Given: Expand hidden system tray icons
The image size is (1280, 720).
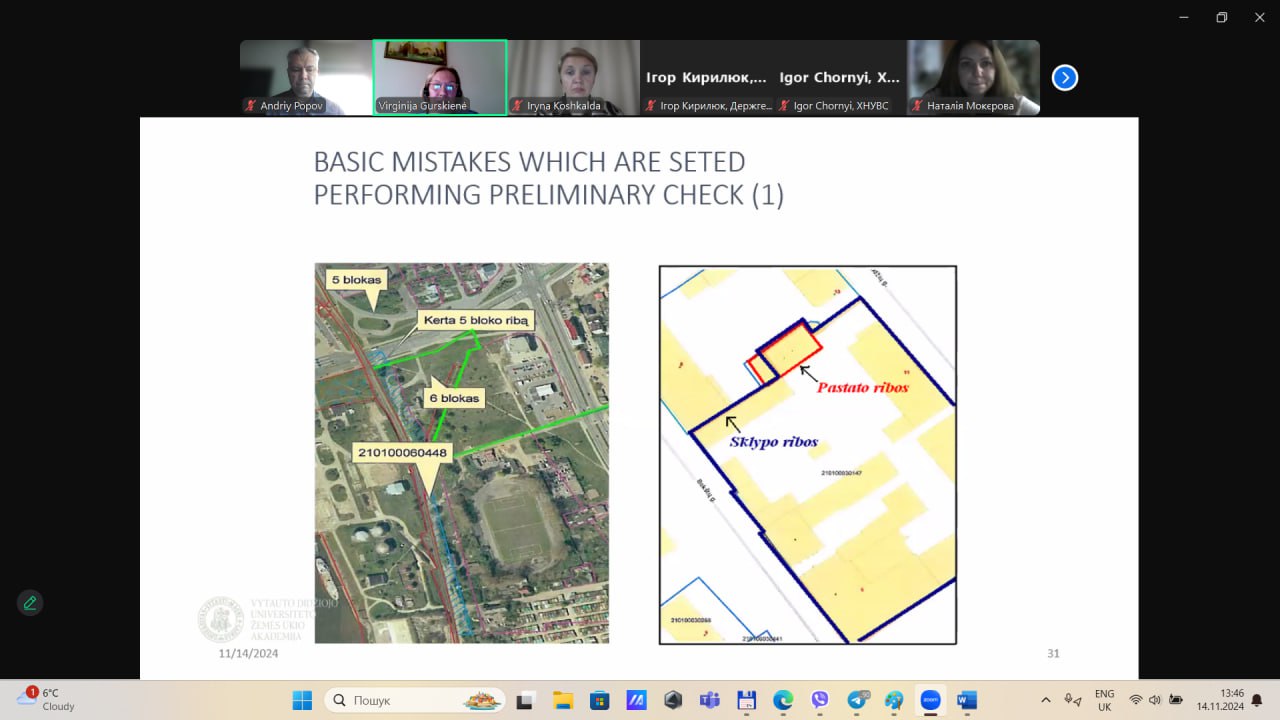Looking at the screenshot, I should [x=1046, y=700].
